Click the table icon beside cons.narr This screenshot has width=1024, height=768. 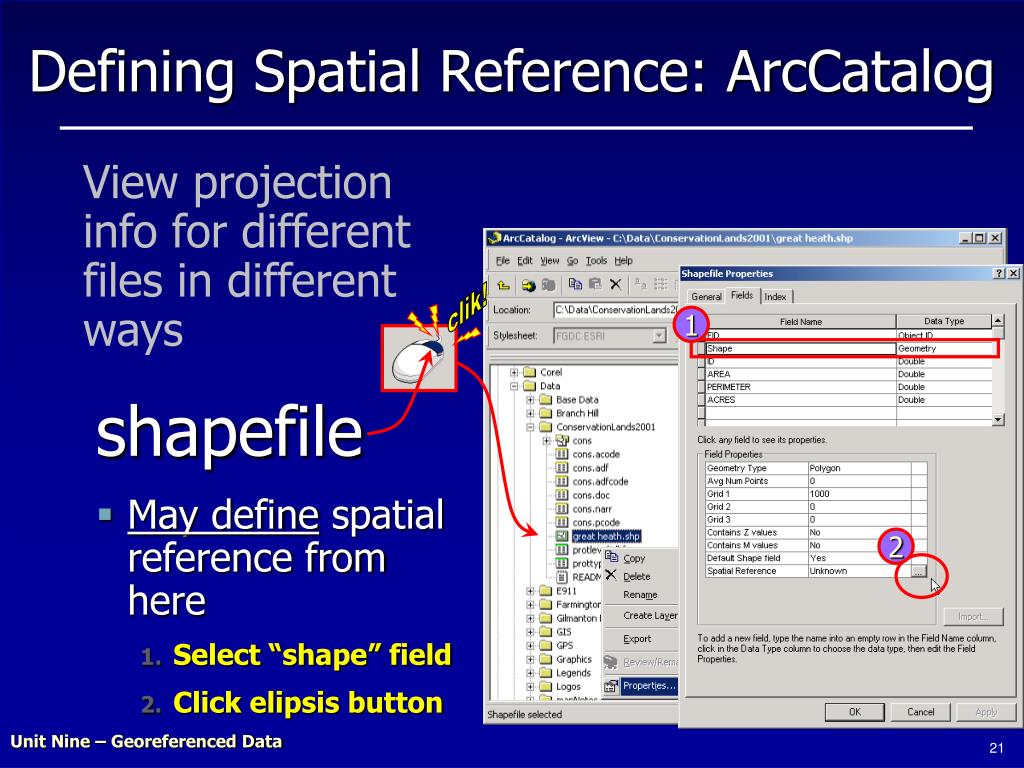(562, 509)
